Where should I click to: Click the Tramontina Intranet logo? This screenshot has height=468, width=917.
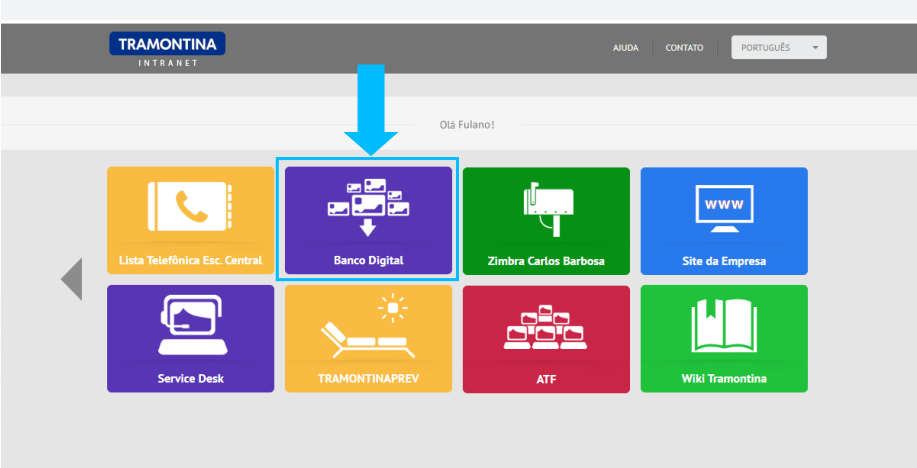pyautogui.click(x=167, y=49)
